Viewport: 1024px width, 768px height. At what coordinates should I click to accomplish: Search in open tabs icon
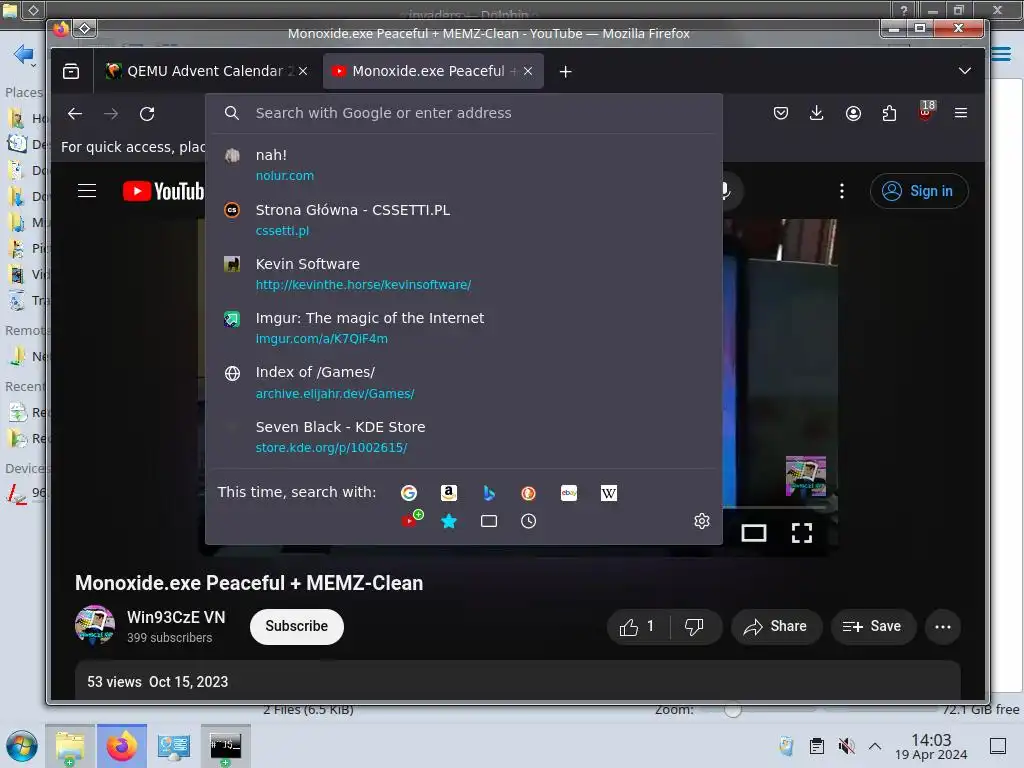pyautogui.click(x=488, y=521)
